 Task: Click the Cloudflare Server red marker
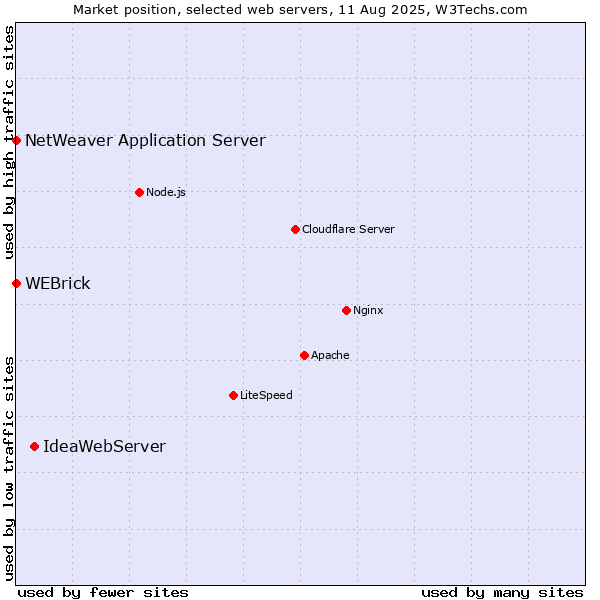[295, 230]
